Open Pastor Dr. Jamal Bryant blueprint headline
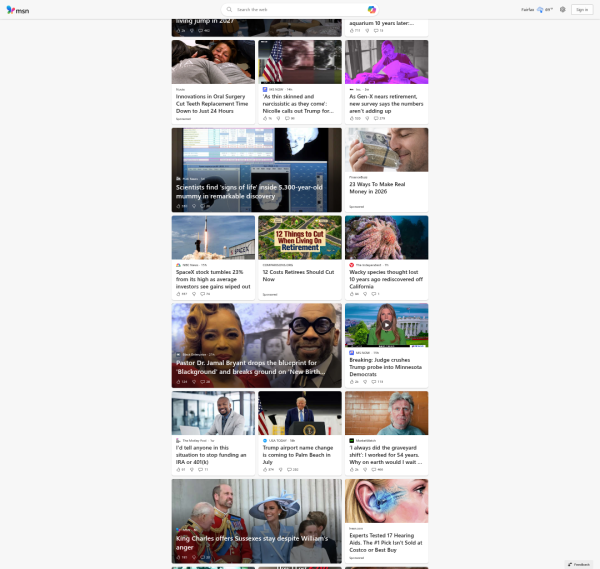600x569 pixels. pos(251,367)
